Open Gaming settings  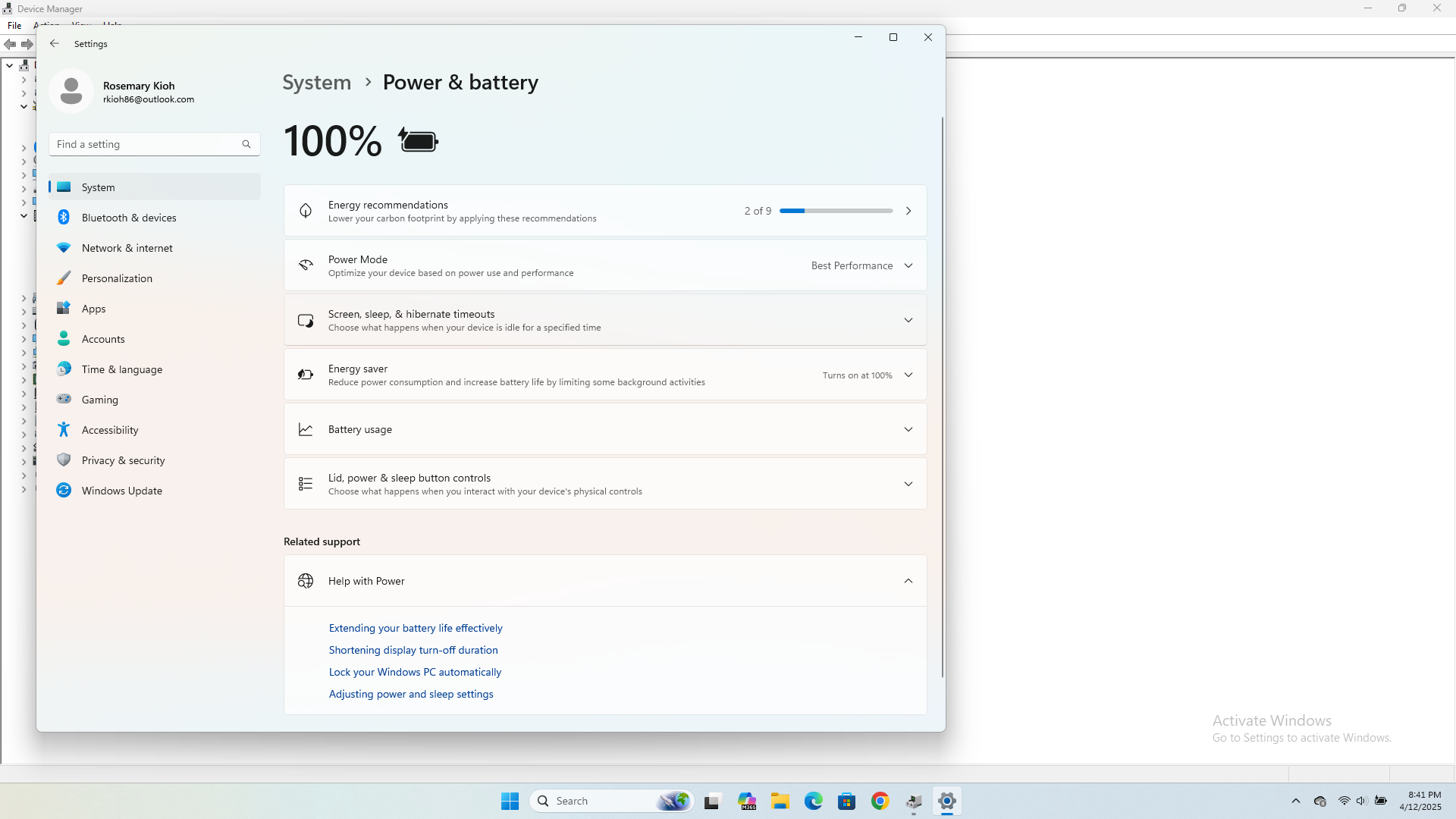pos(155,400)
